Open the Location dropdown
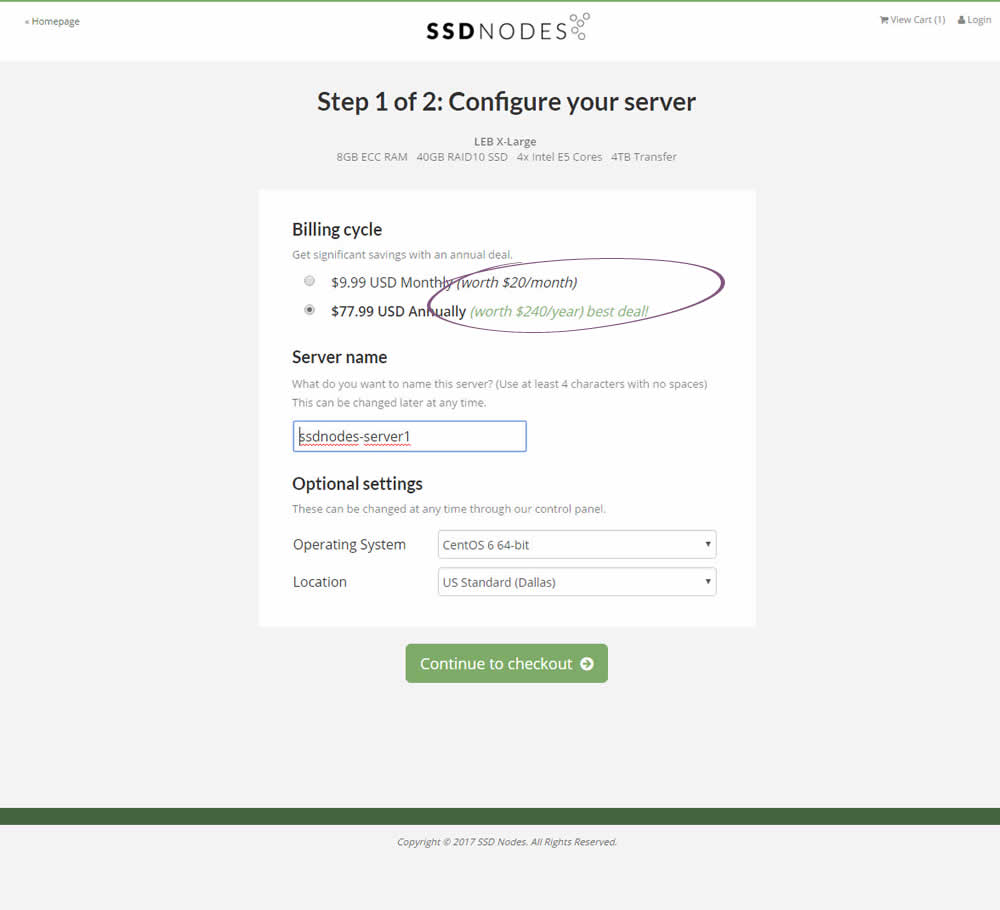 (x=576, y=582)
